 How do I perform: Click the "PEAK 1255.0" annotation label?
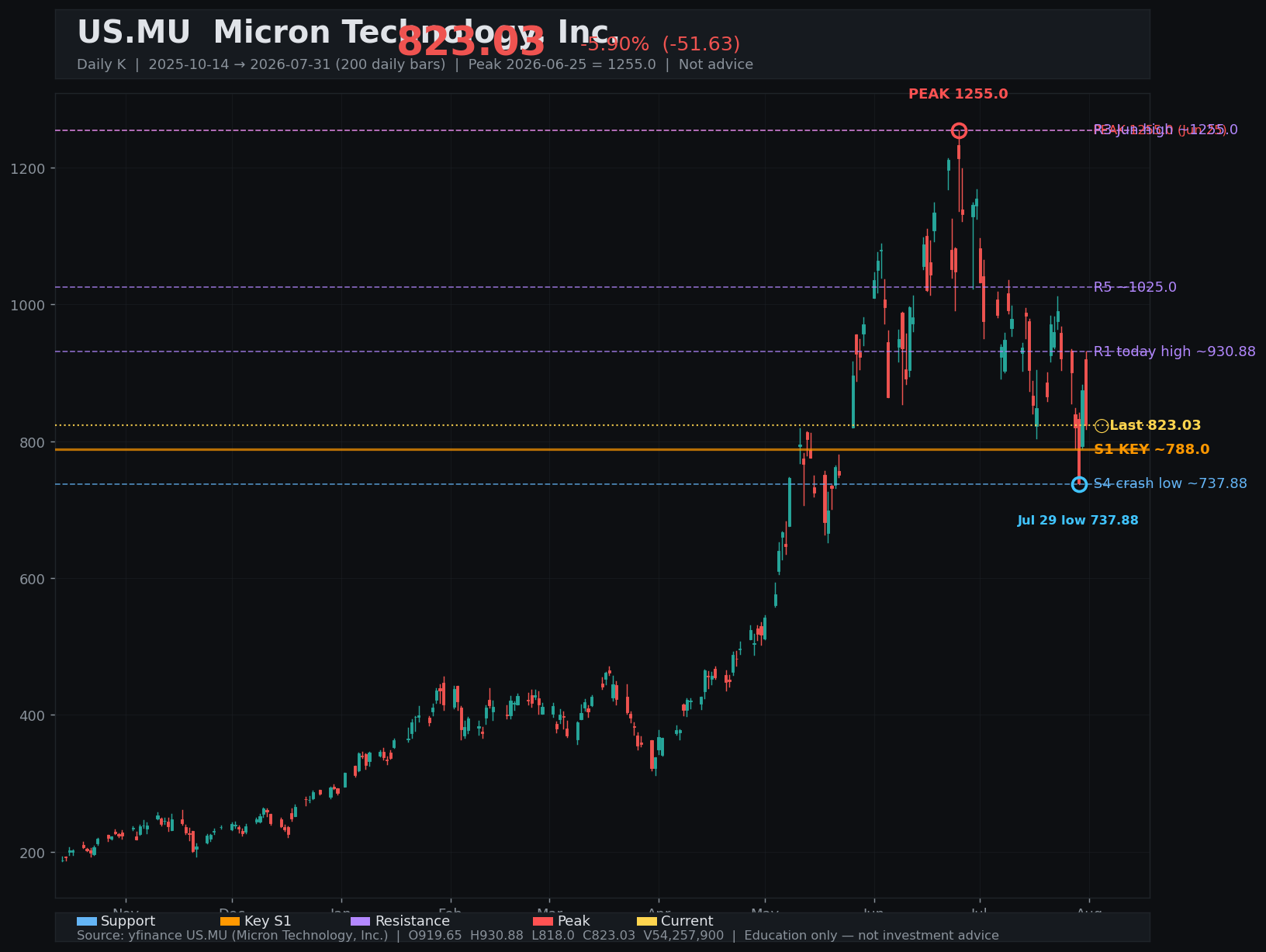958,94
